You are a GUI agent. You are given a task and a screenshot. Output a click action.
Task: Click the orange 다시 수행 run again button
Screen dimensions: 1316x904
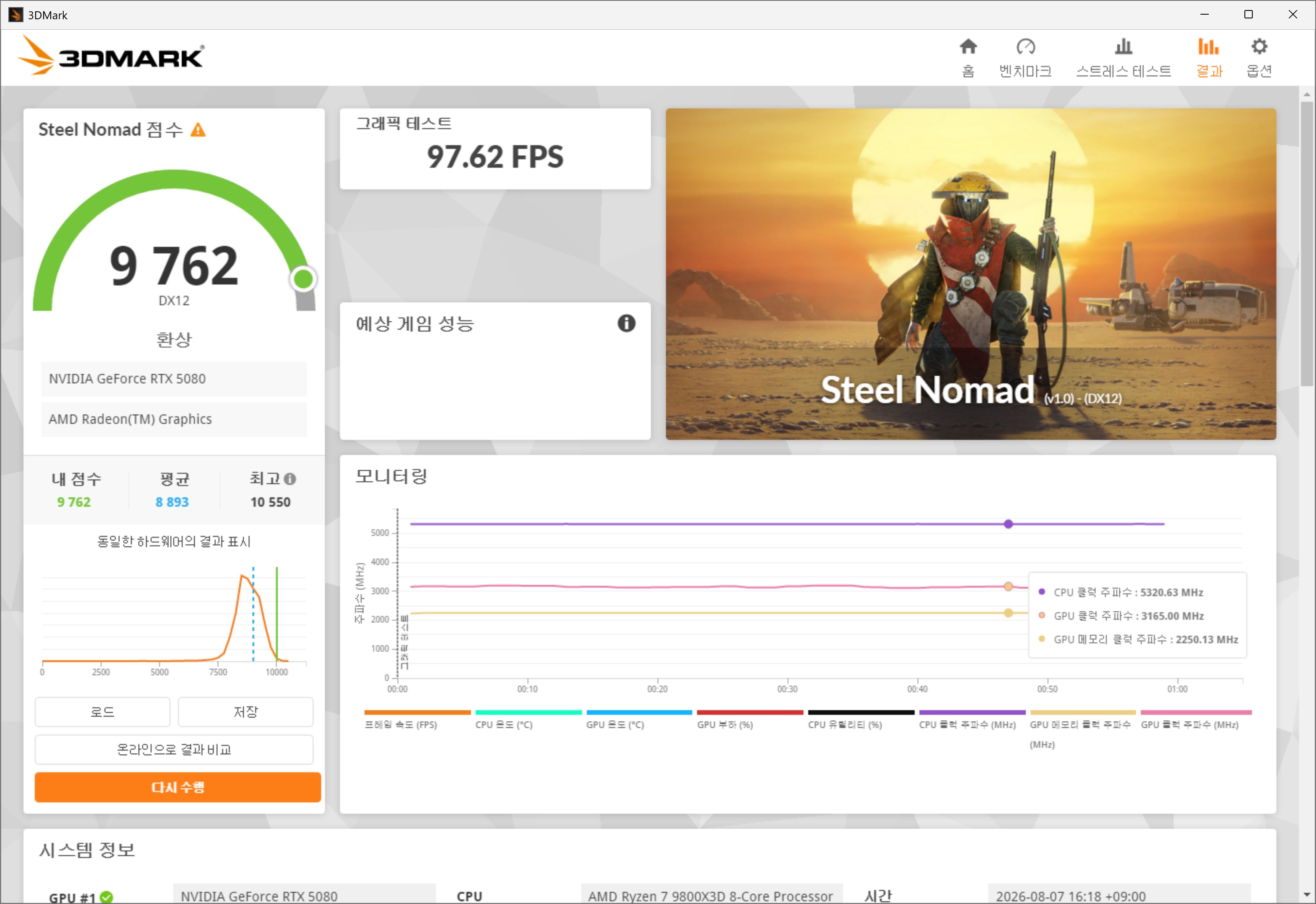pos(177,787)
